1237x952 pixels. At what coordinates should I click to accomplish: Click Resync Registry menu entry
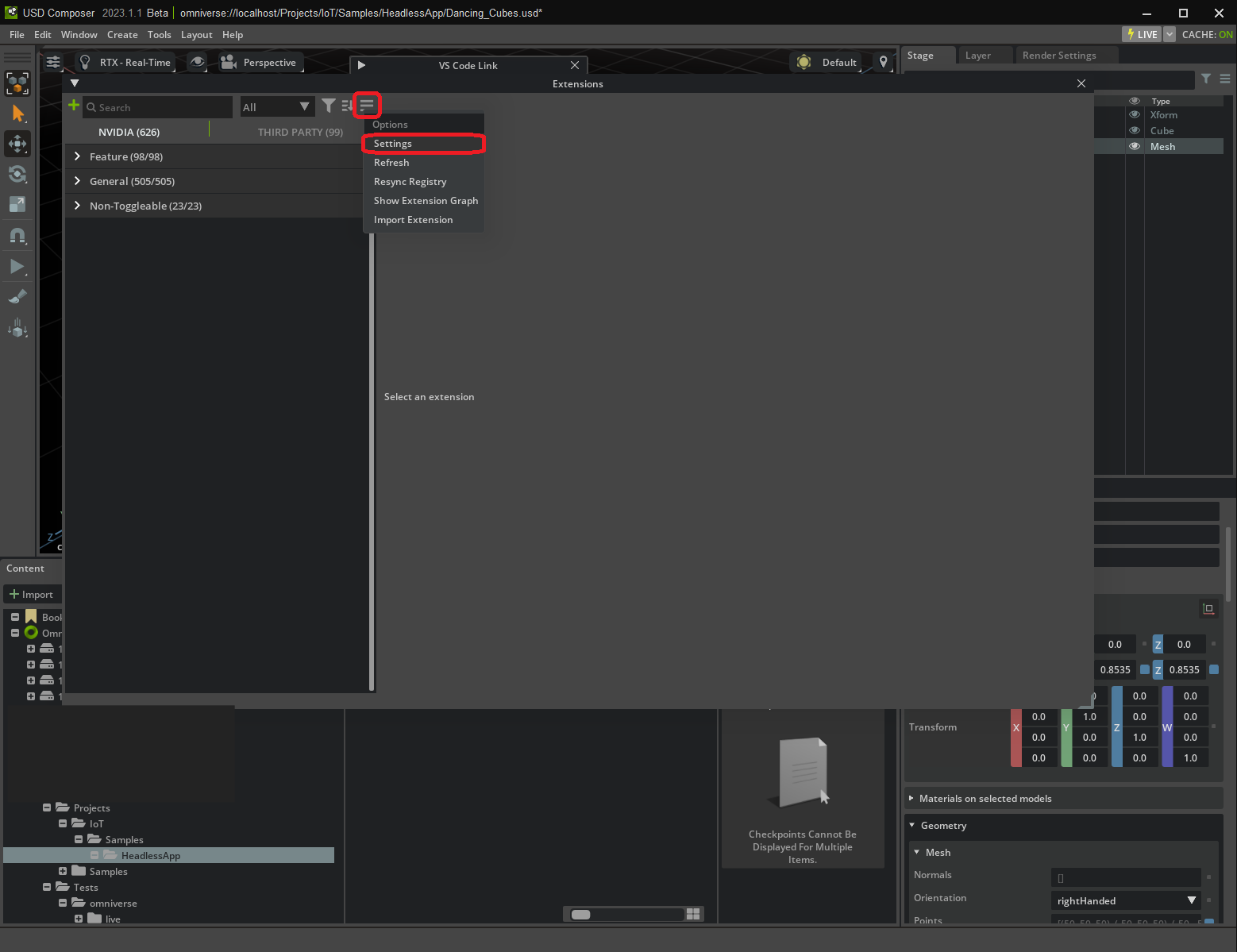click(x=423, y=182)
